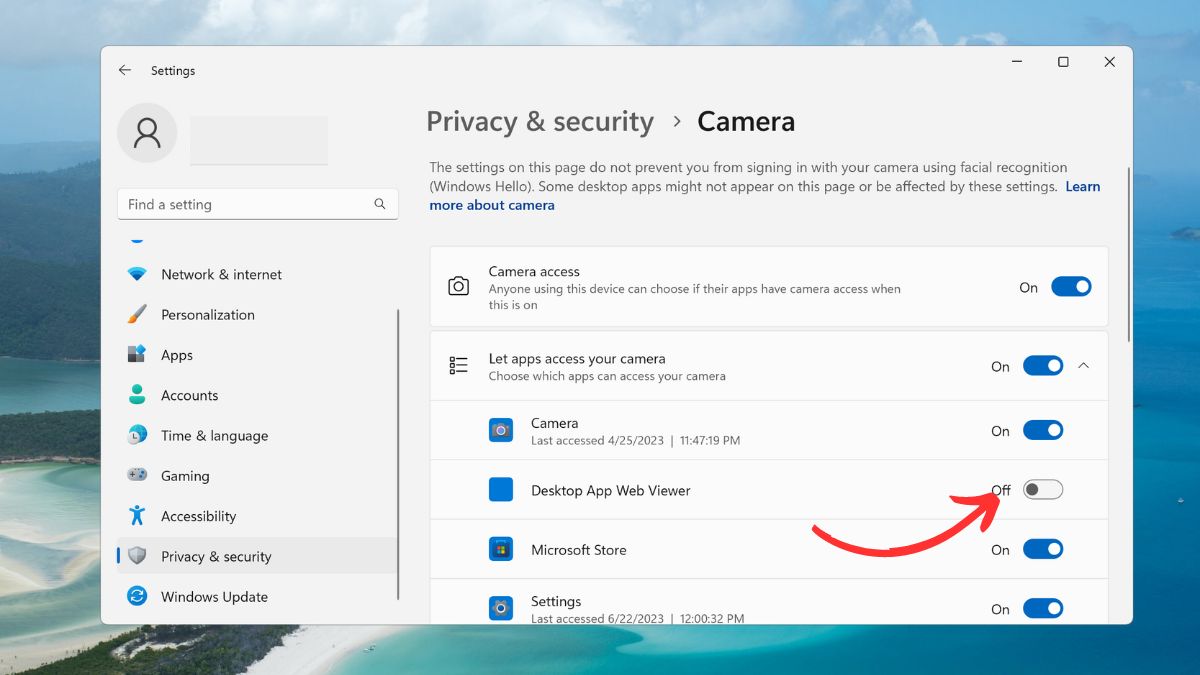This screenshot has height=675, width=1200.
Task: Click the Network & internet wifi icon
Action: (x=137, y=274)
